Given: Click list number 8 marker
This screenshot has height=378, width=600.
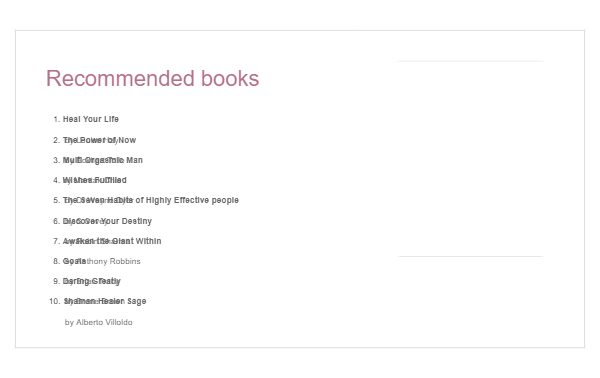Looking at the screenshot, I should 57,261.
